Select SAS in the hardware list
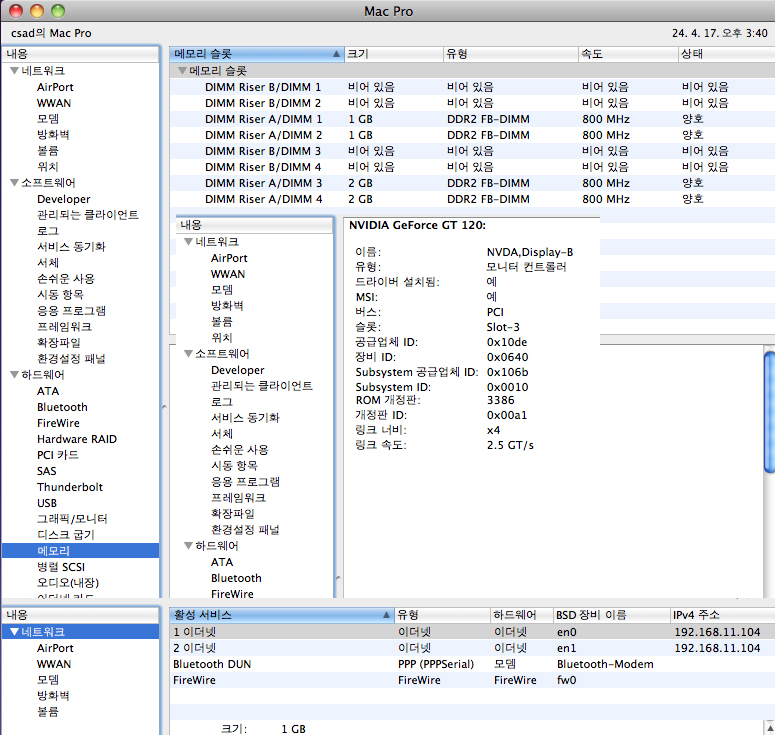The height and width of the screenshot is (735, 775). tap(47, 471)
